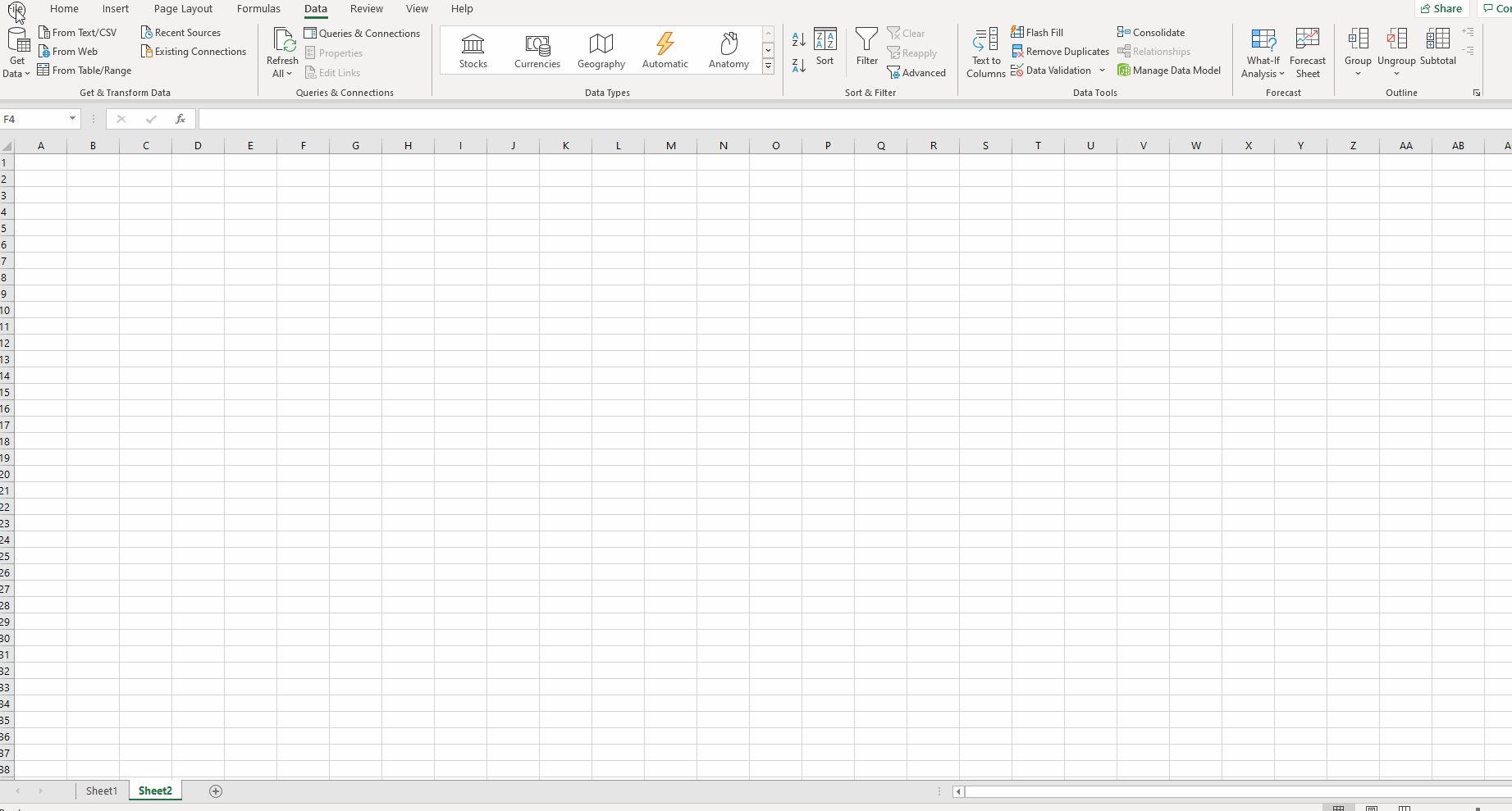Open Get Data menu
The image size is (1512, 811).
point(17,52)
